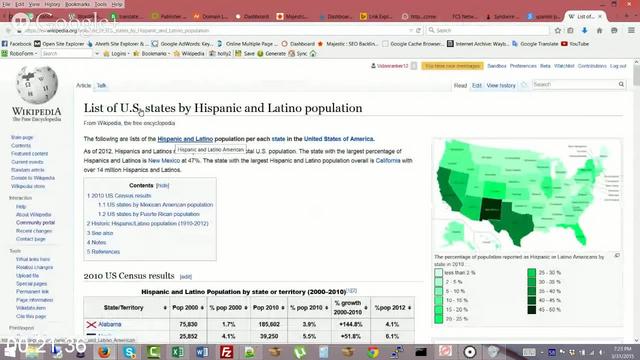
Task: Open the History menu
Action: 52,4
